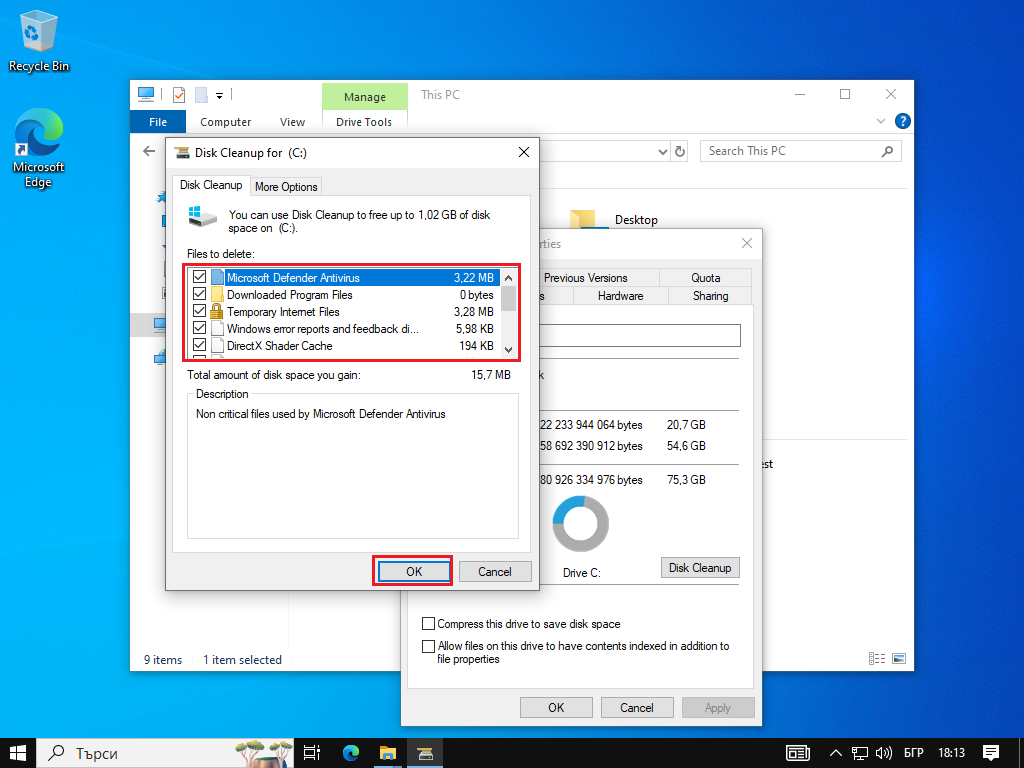Click the taskbar clock 18:13
Image resolution: width=1024 pixels, height=768 pixels.
pos(951,753)
